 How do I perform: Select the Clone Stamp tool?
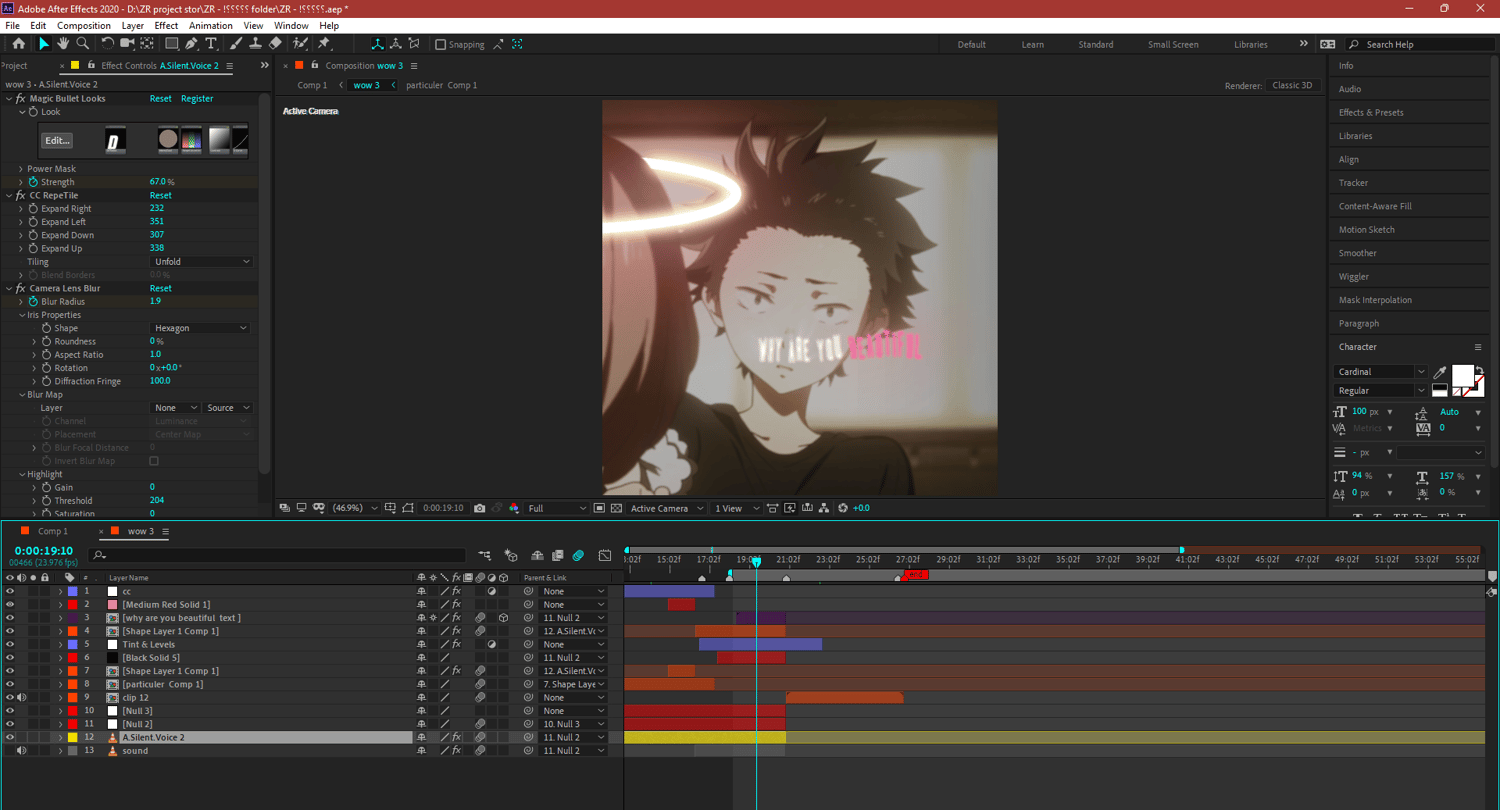[x=255, y=44]
